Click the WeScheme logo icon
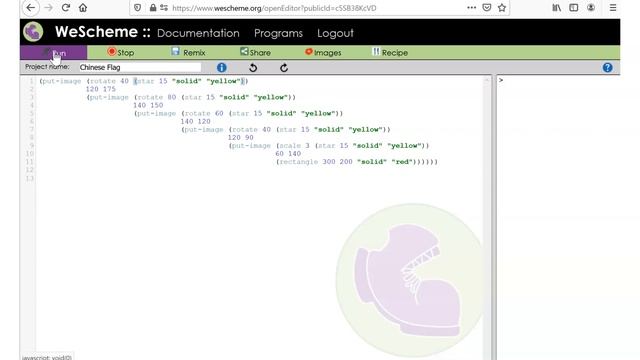This screenshot has width=640, height=360. pos(33,32)
